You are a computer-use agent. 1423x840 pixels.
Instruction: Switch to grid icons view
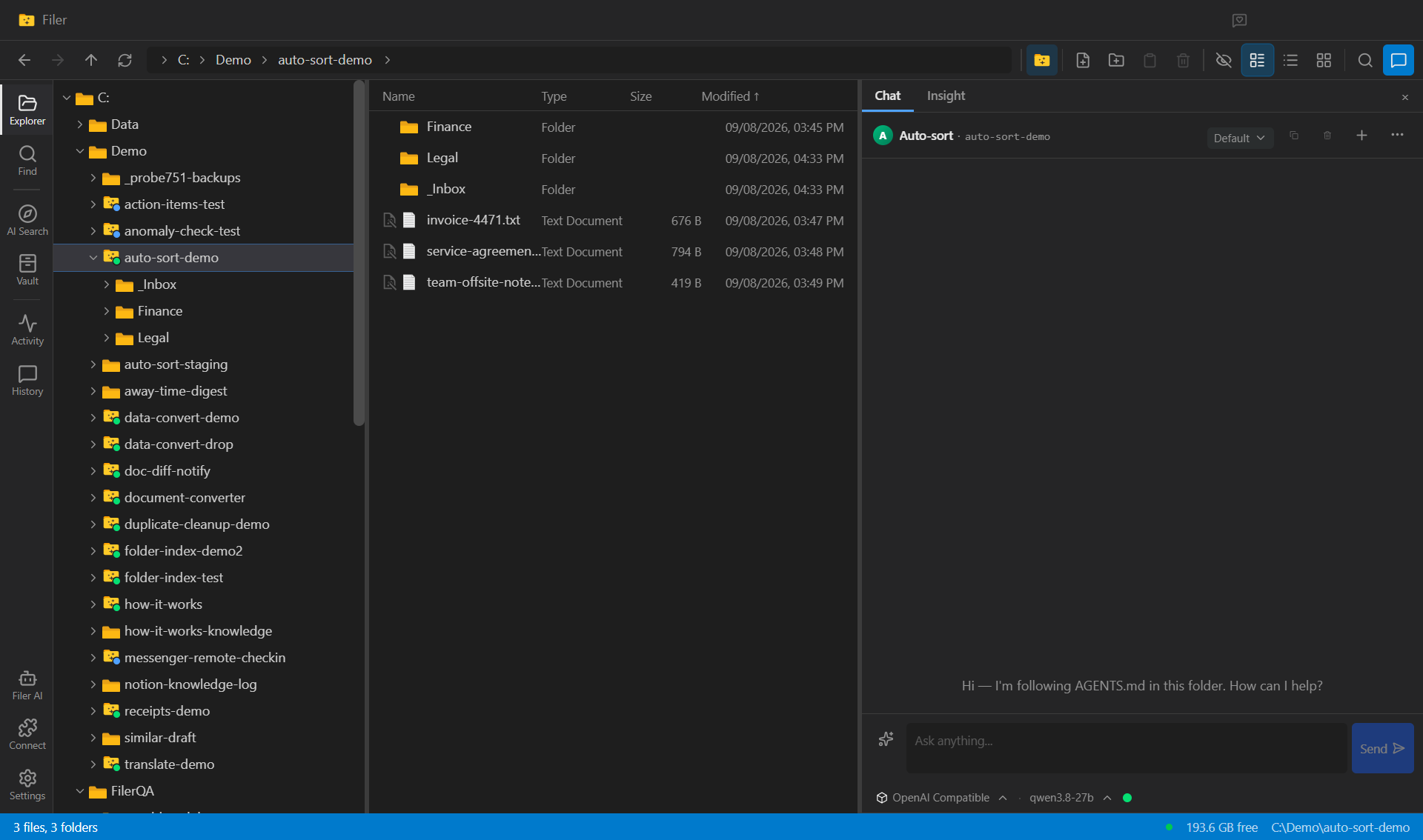pyautogui.click(x=1324, y=60)
